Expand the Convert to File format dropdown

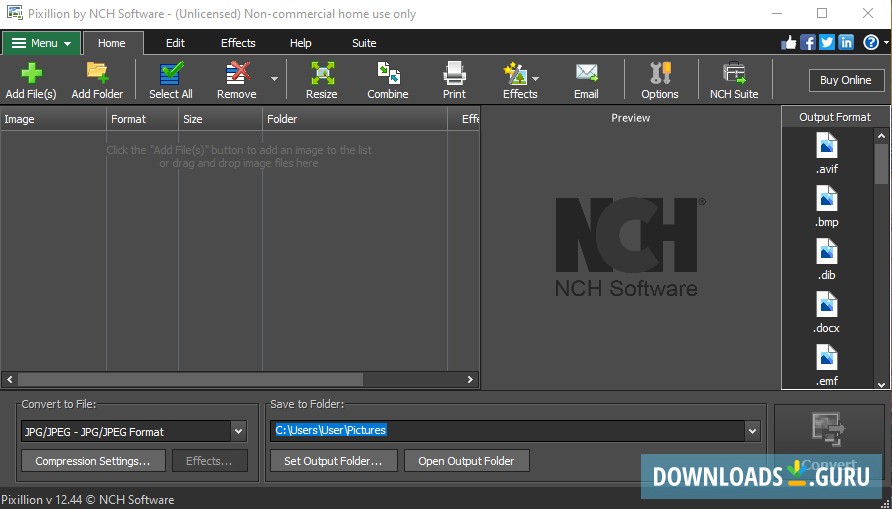tap(238, 432)
